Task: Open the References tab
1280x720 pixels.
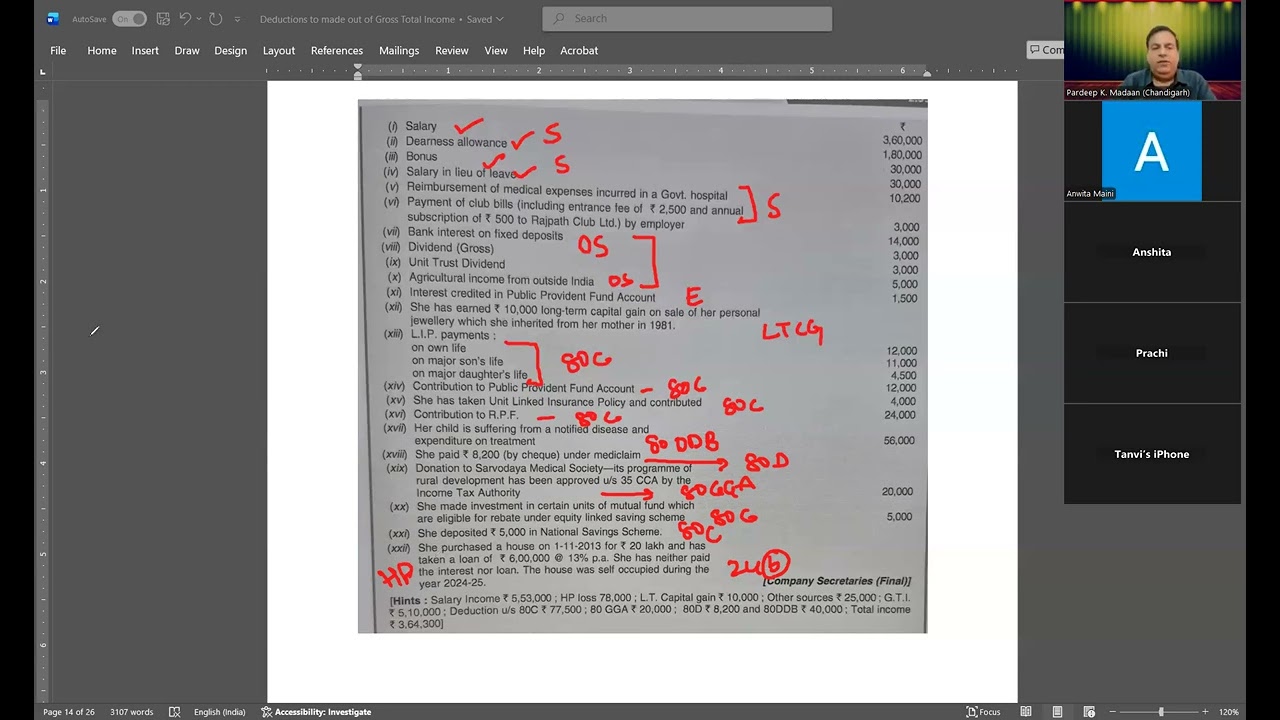Action: (x=337, y=50)
